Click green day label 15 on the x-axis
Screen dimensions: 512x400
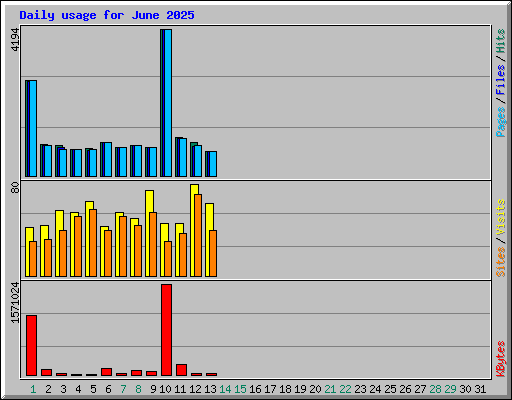point(240,389)
